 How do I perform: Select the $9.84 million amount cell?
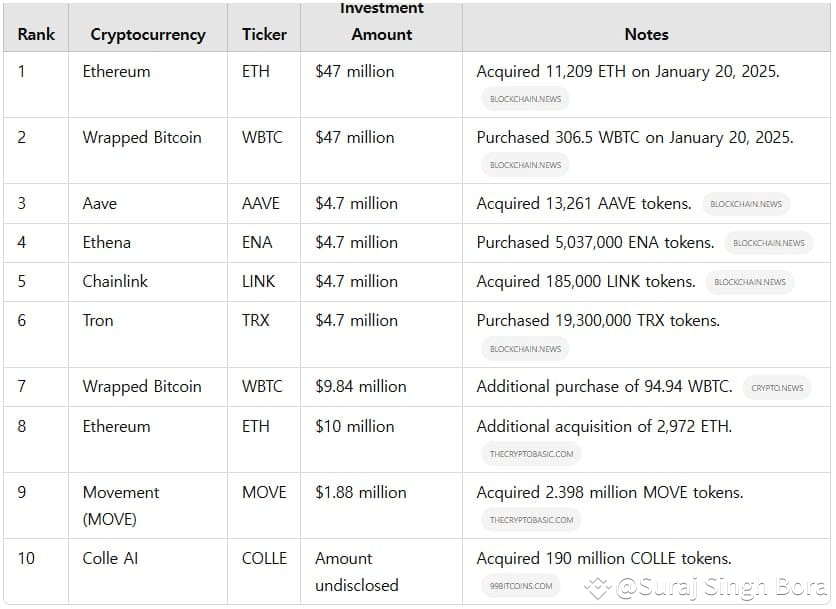click(381, 387)
